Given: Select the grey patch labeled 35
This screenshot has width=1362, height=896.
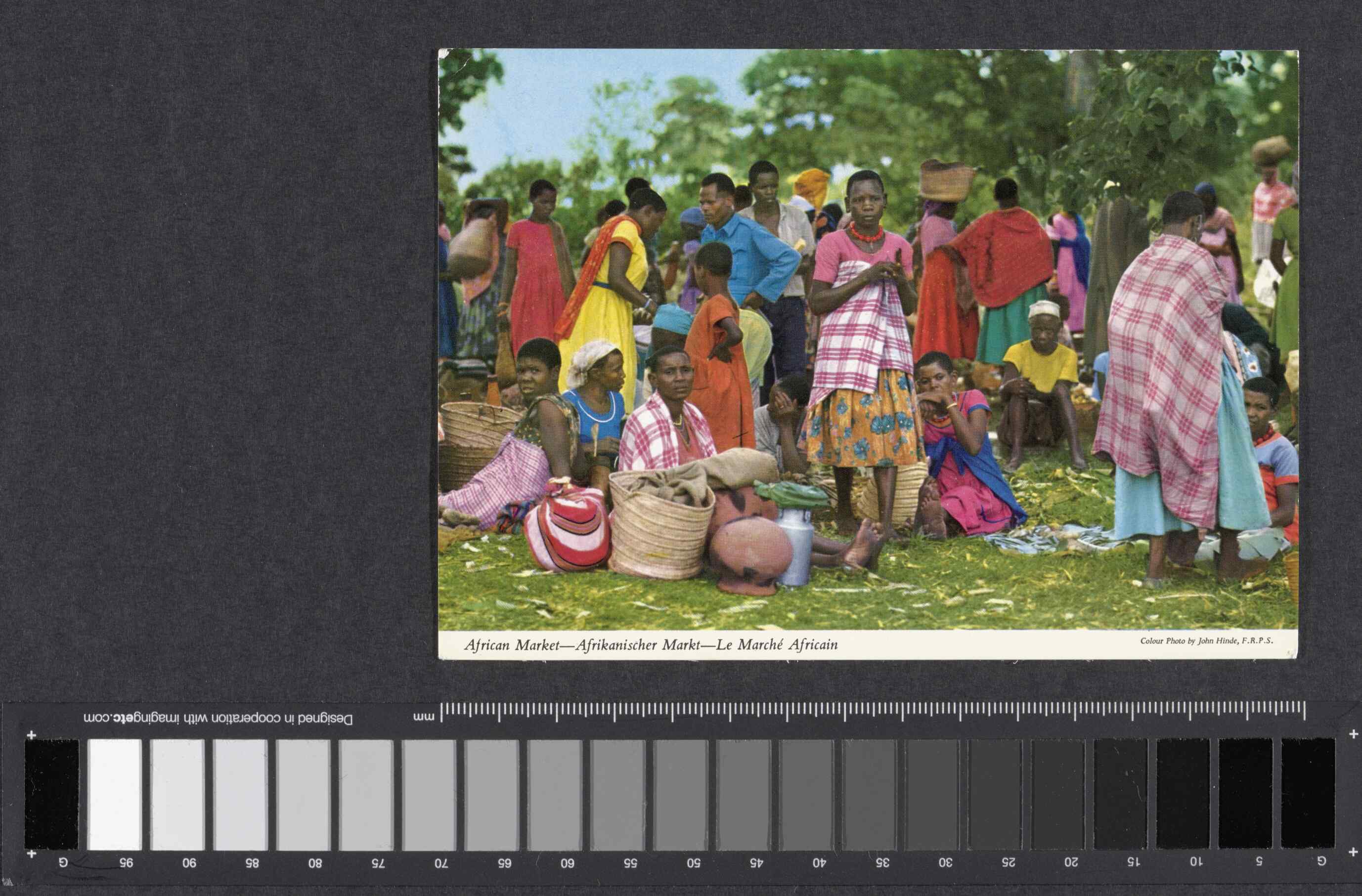Looking at the screenshot, I should coord(870,794).
